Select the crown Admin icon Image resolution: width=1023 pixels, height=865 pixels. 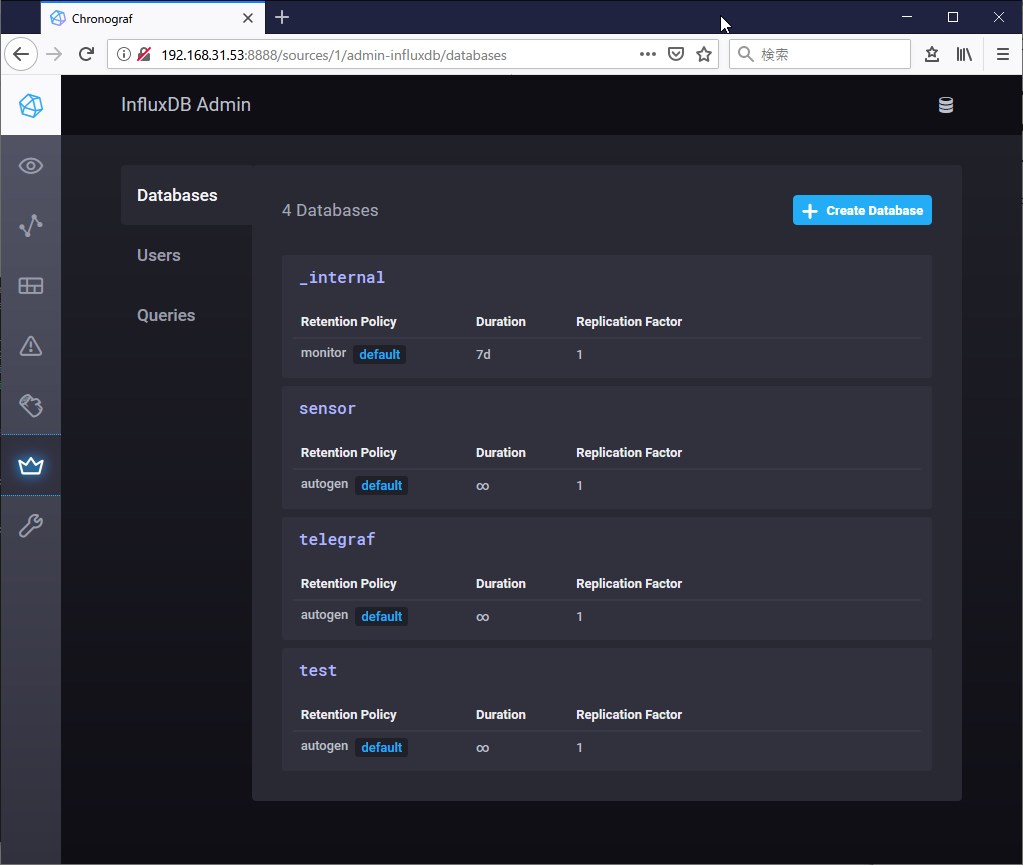31,466
